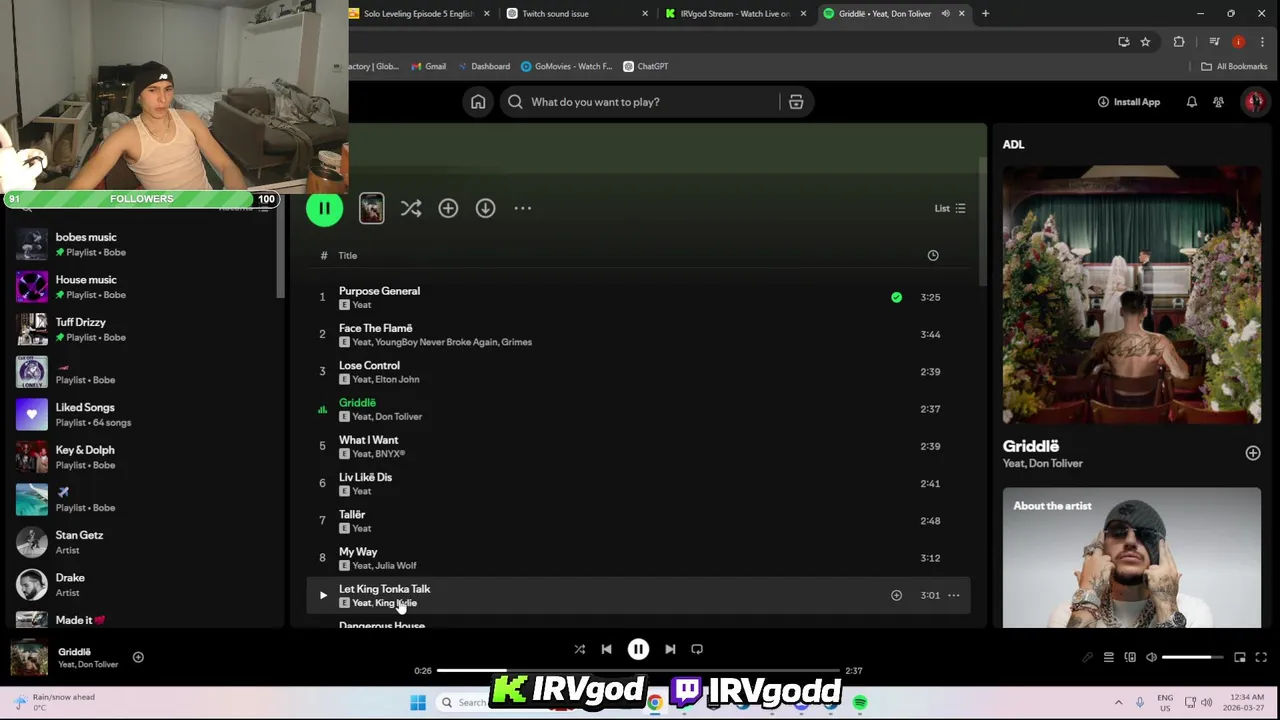Open the taskbar volume icon
The width and height of the screenshot is (1280, 720).
click(x=1206, y=703)
